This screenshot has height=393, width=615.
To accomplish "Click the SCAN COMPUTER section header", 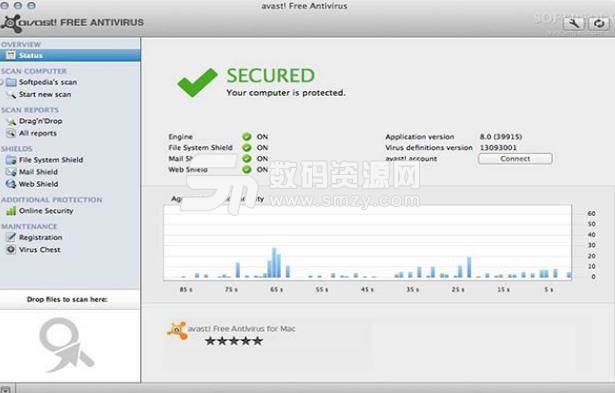I will (x=34, y=71).
